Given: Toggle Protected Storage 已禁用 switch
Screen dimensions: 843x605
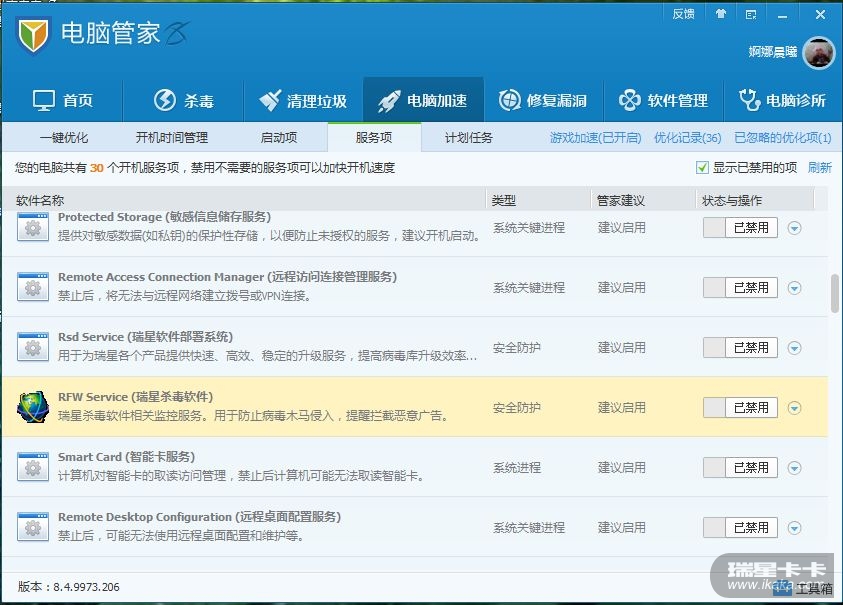Looking at the screenshot, I should click(x=740, y=228).
